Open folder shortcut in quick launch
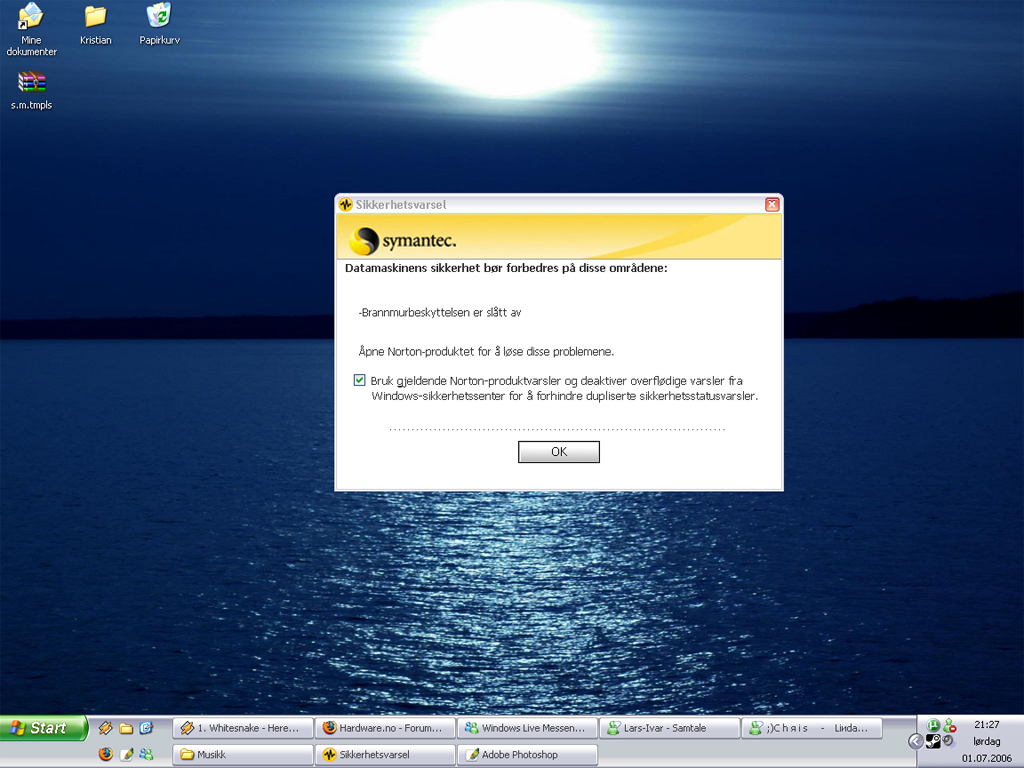Image resolution: width=1024 pixels, height=768 pixels. pyautogui.click(x=126, y=728)
